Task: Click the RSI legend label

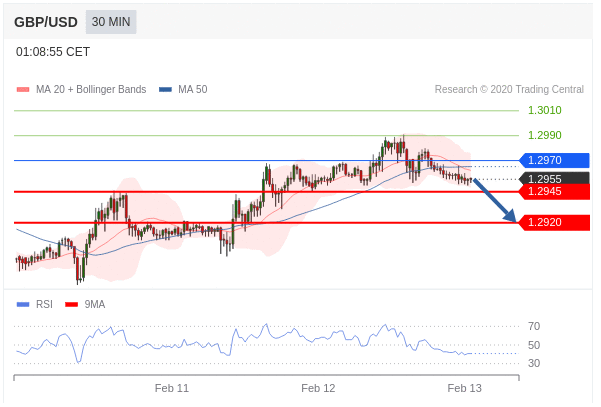Action: tap(44, 305)
